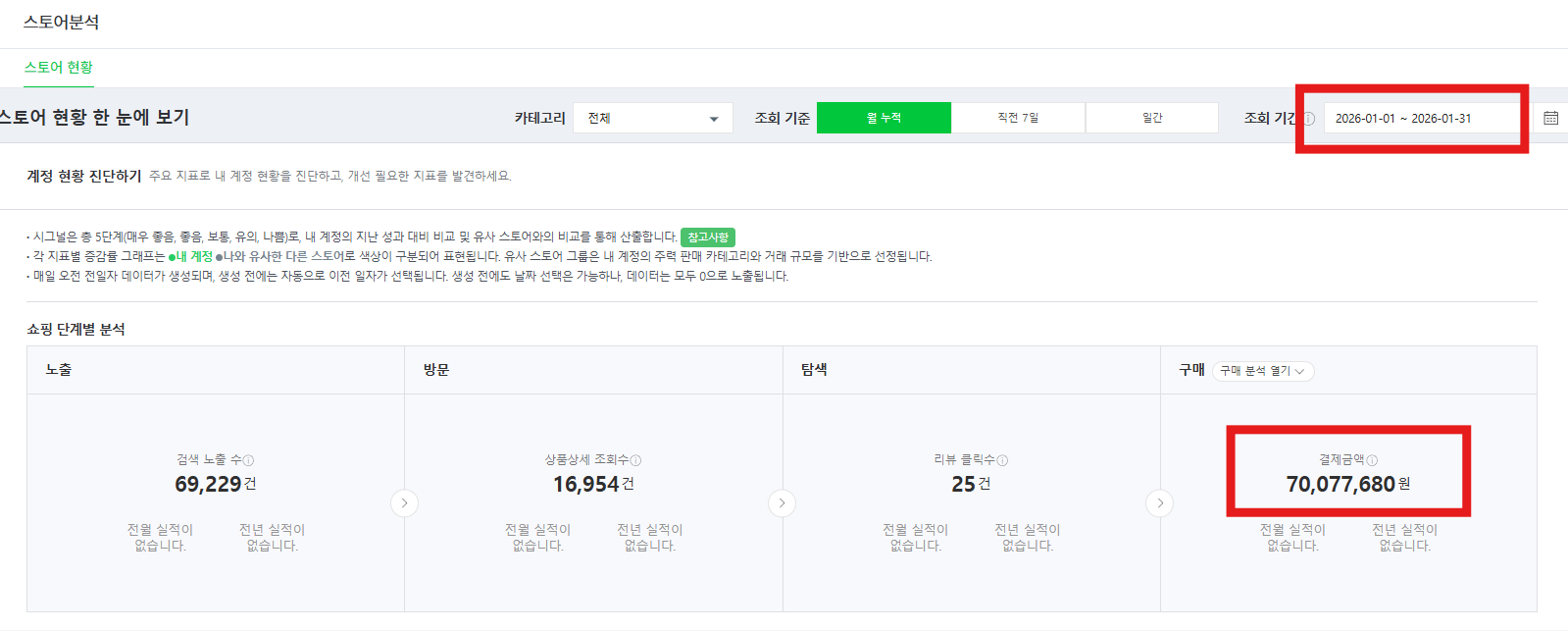1568x631 pixels.
Task: Click the info icon beside 상품상세 조회수
Action: (636, 460)
